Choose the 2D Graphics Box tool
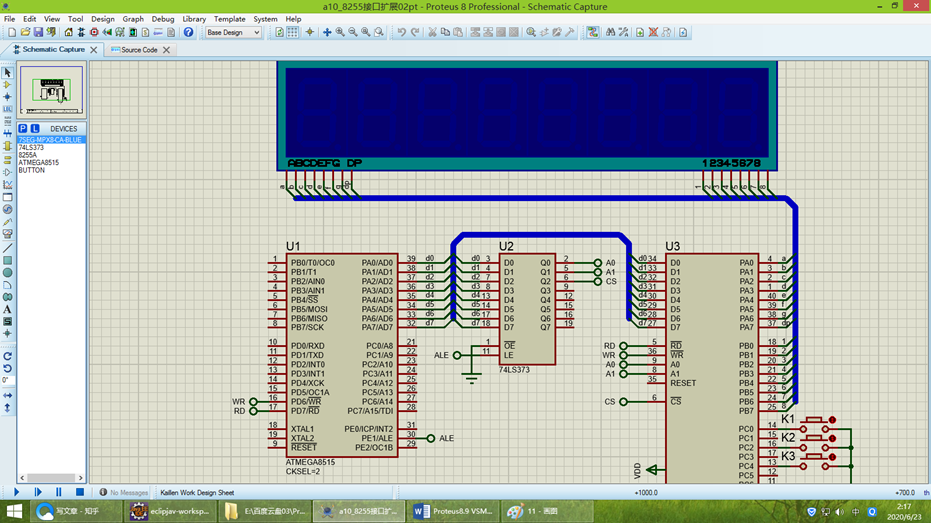The image size is (931, 524). [x=7, y=261]
